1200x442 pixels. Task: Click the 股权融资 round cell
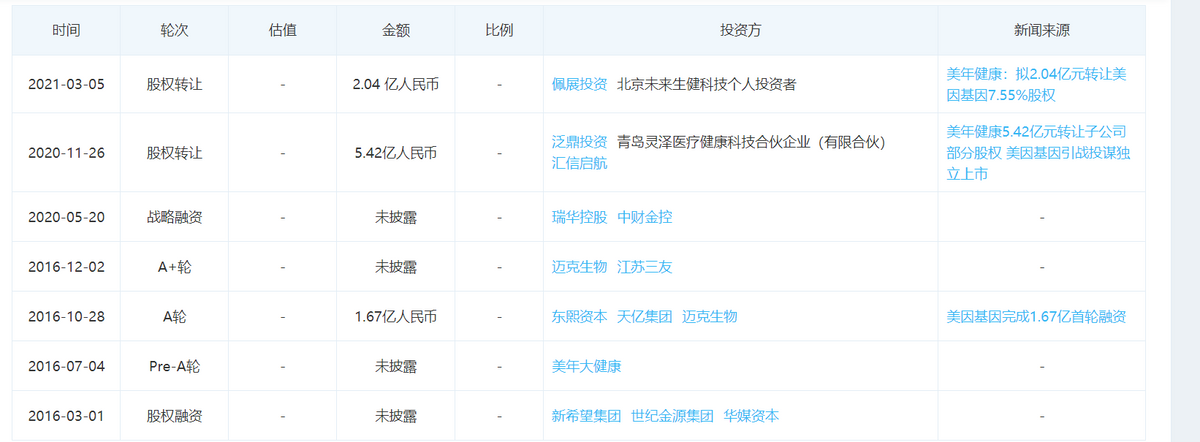pos(175,416)
